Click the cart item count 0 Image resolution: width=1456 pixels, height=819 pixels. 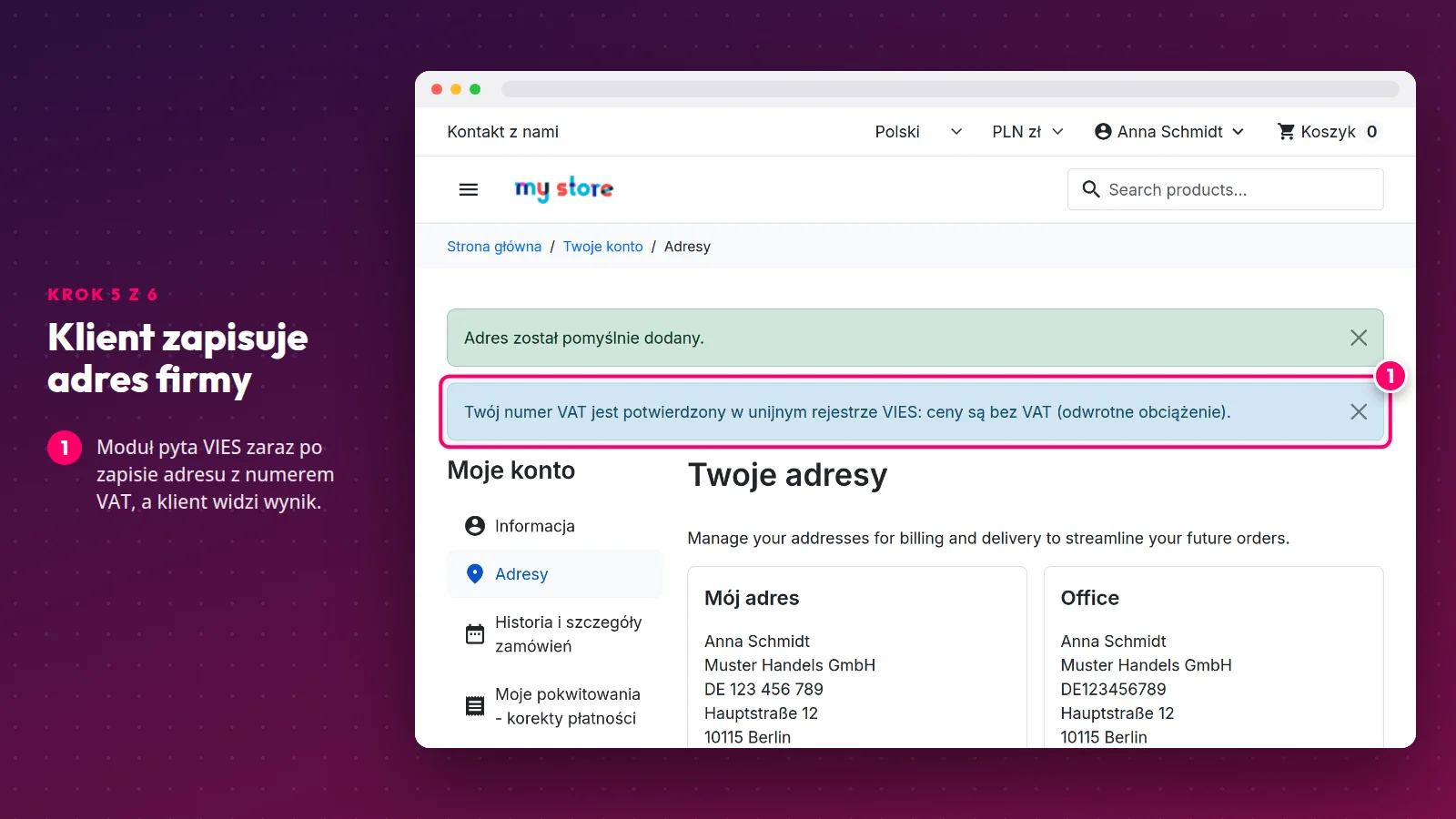pyautogui.click(x=1371, y=132)
